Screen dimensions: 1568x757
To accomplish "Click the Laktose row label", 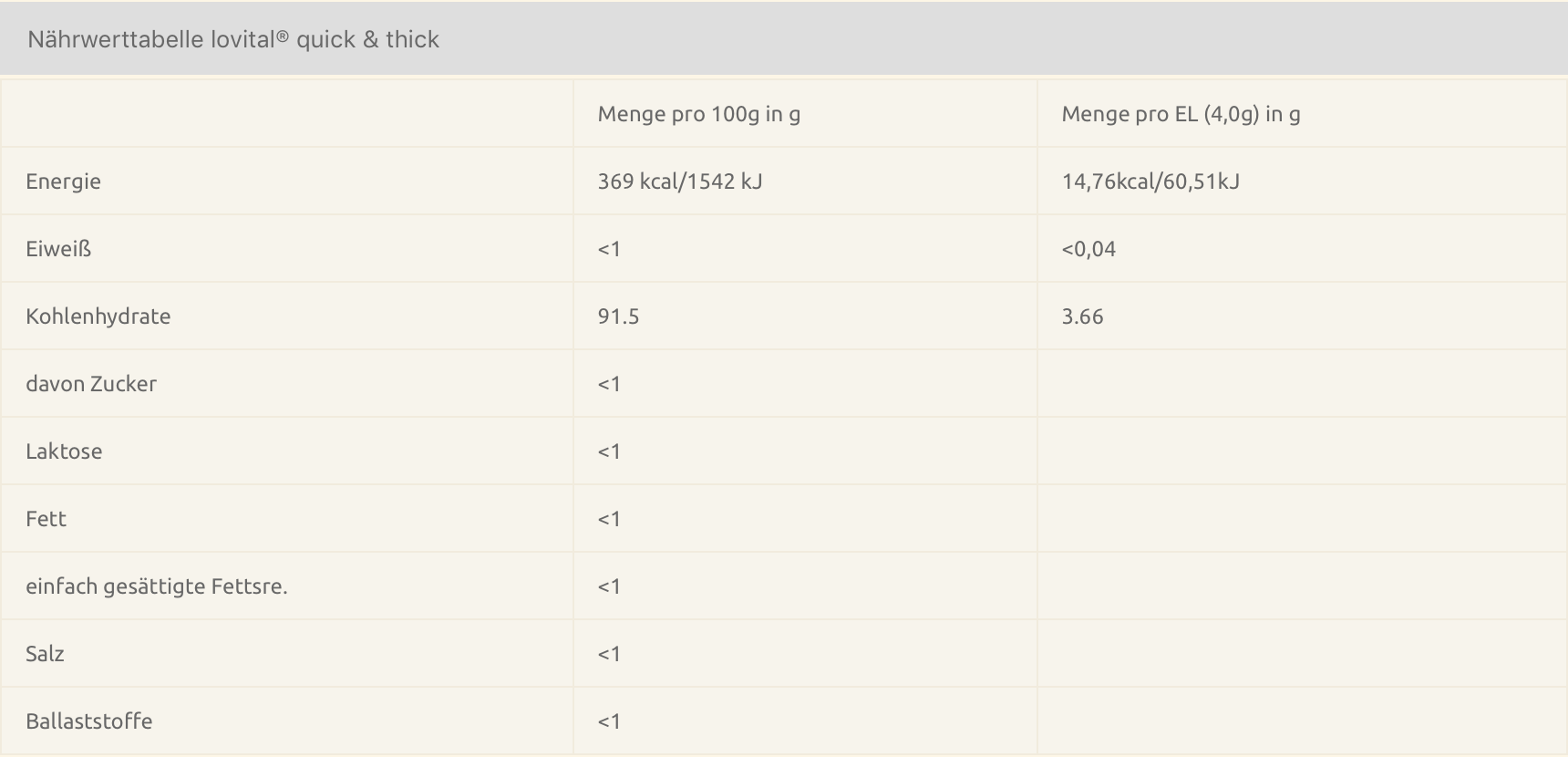I will (x=64, y=451).
